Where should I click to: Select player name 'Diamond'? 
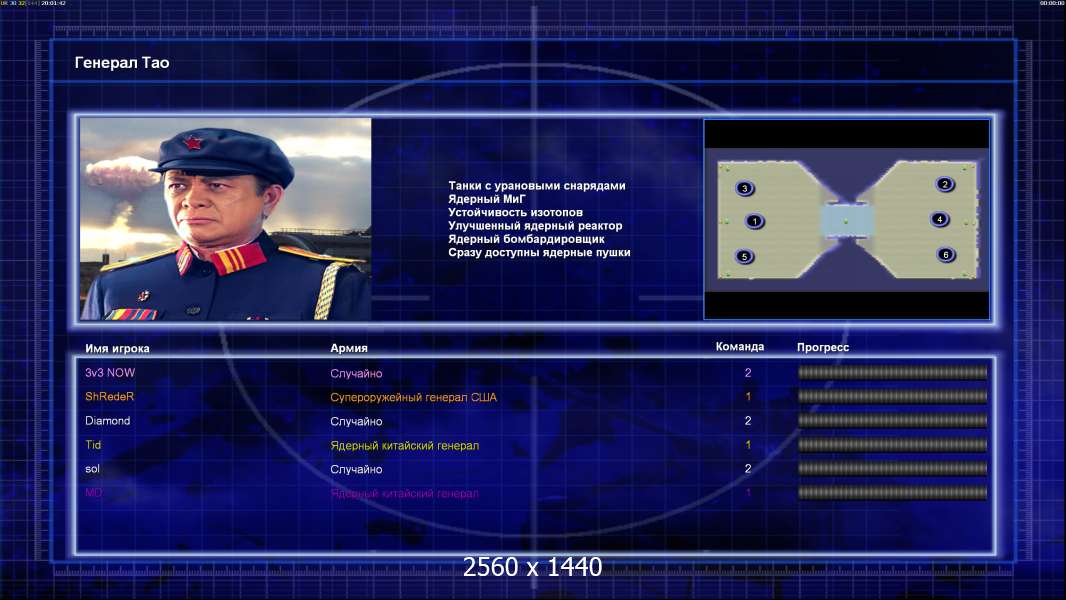pos(107,421)
